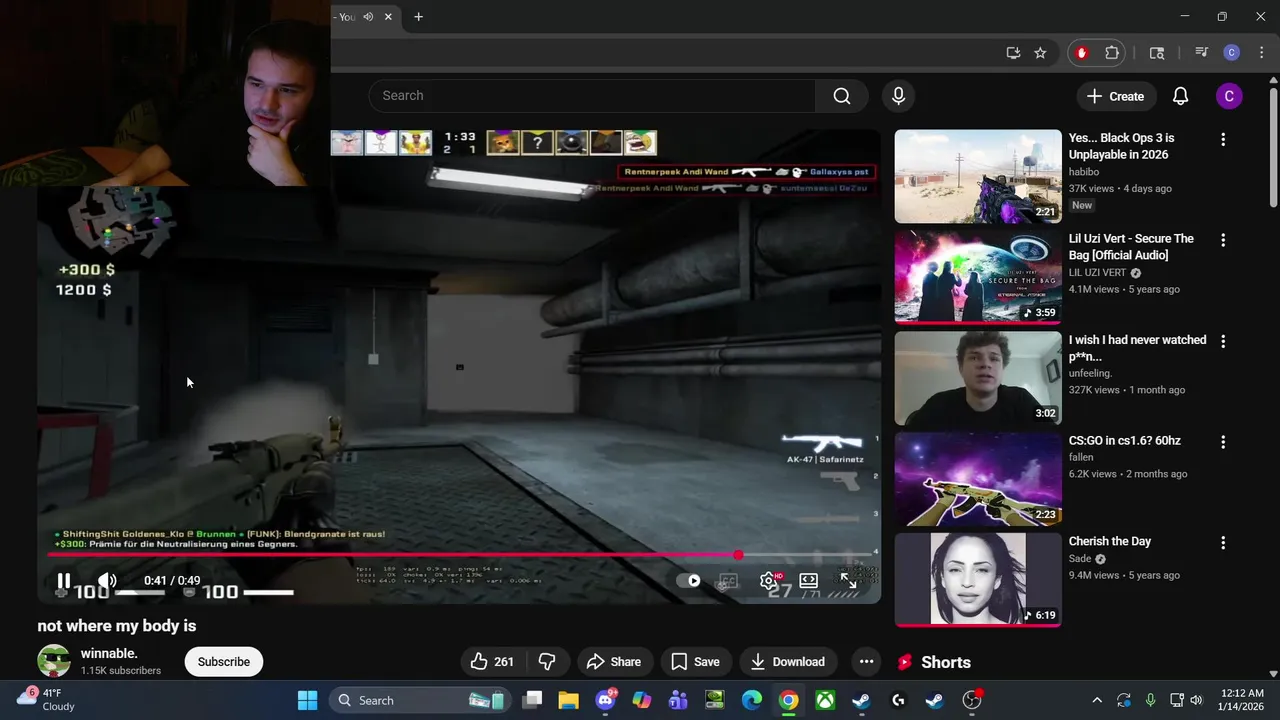The image size is (1280, 720).
Task: Start voice search with microphone
Action: click(898, 96)
